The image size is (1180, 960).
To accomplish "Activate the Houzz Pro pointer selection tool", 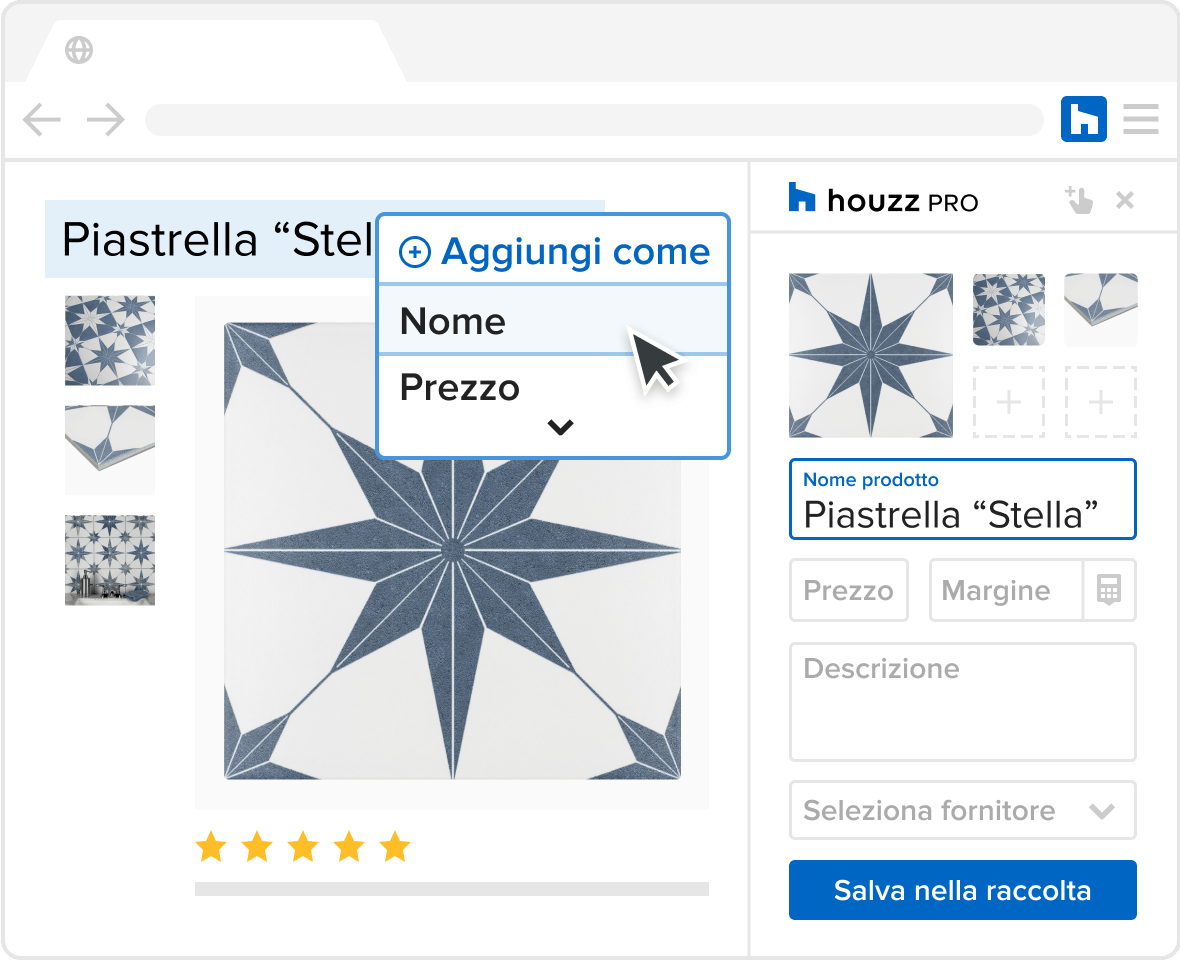I will coord(1078,200).
